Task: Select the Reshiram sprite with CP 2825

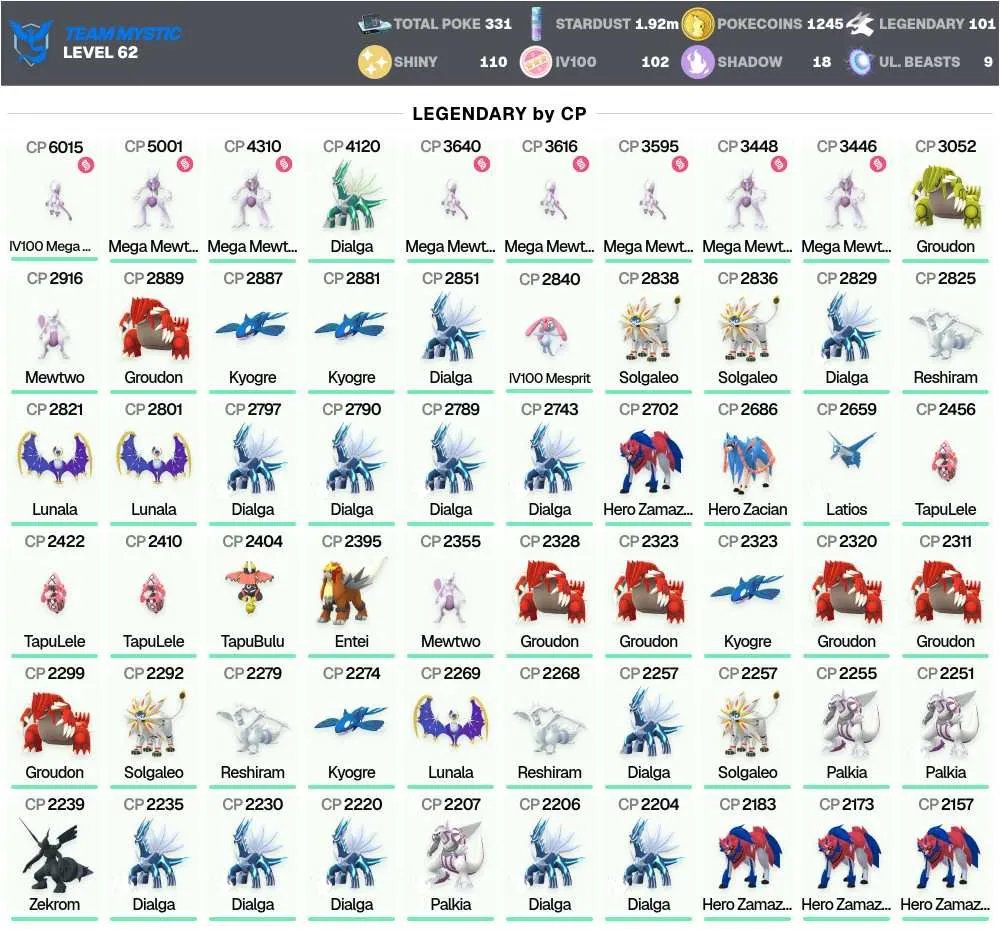Action: tap(945, 333)
